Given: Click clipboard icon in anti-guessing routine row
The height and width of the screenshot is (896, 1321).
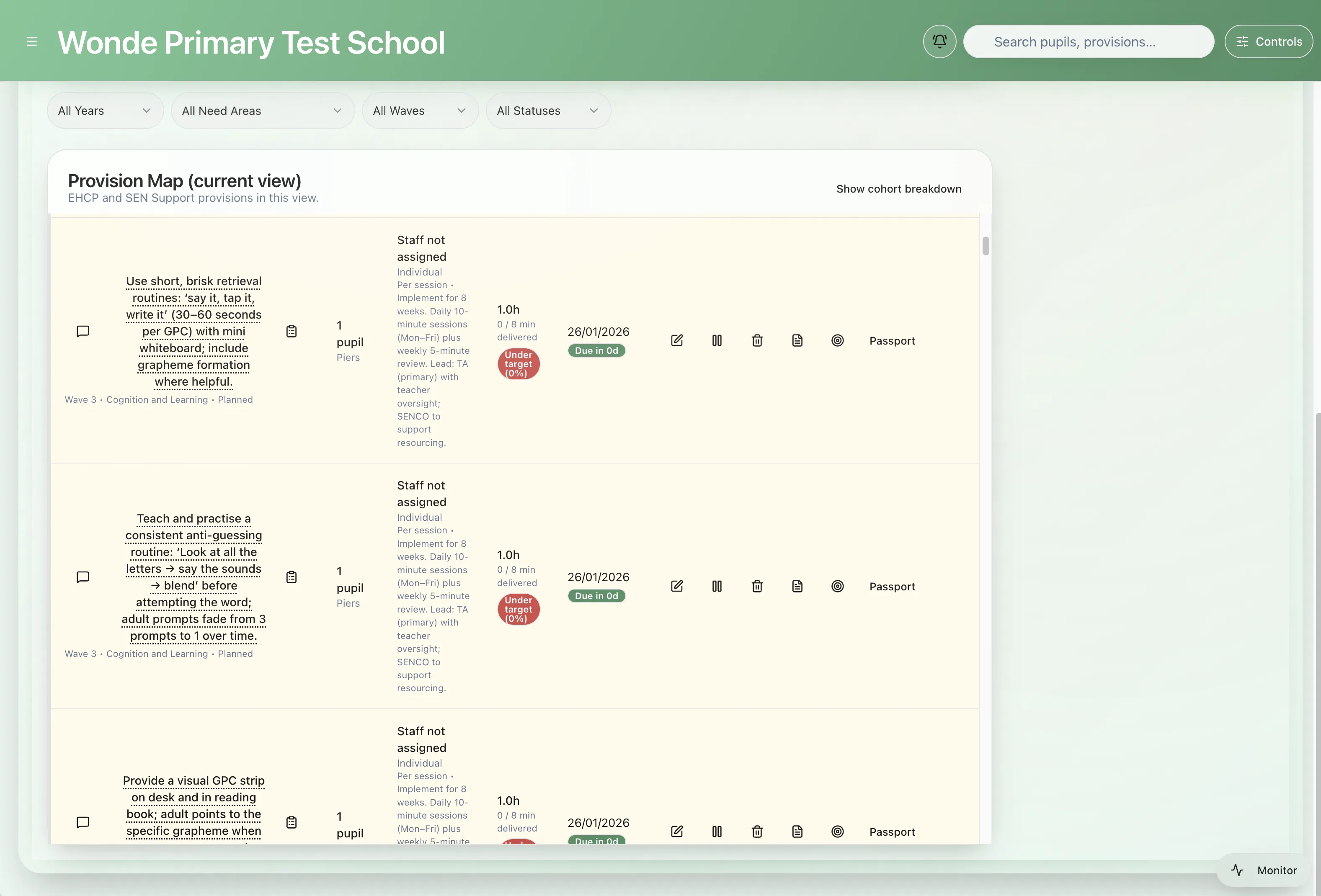Looking at the screenshot, I should pos(292,577).
